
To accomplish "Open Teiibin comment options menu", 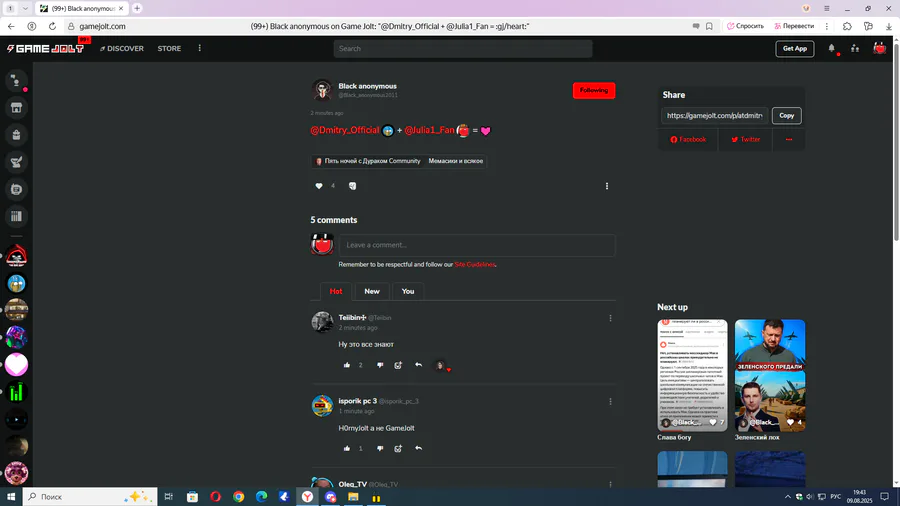I will 610,318.
